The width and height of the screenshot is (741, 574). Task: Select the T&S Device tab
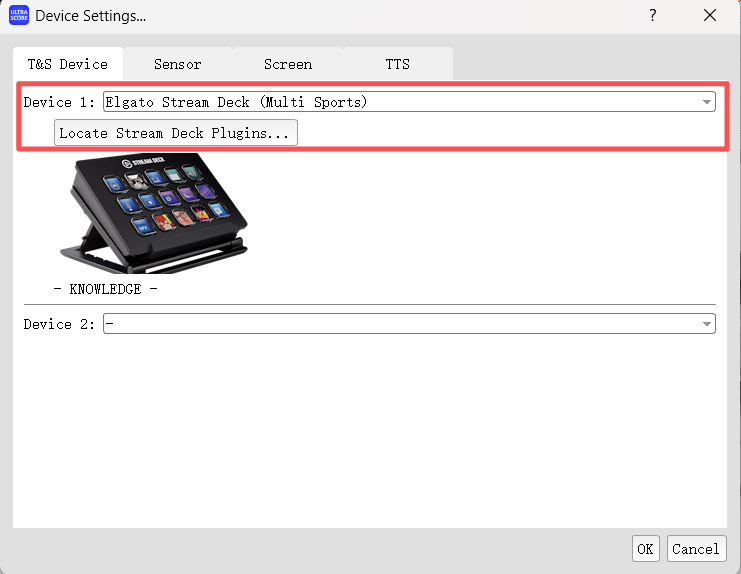pos(67,64)
